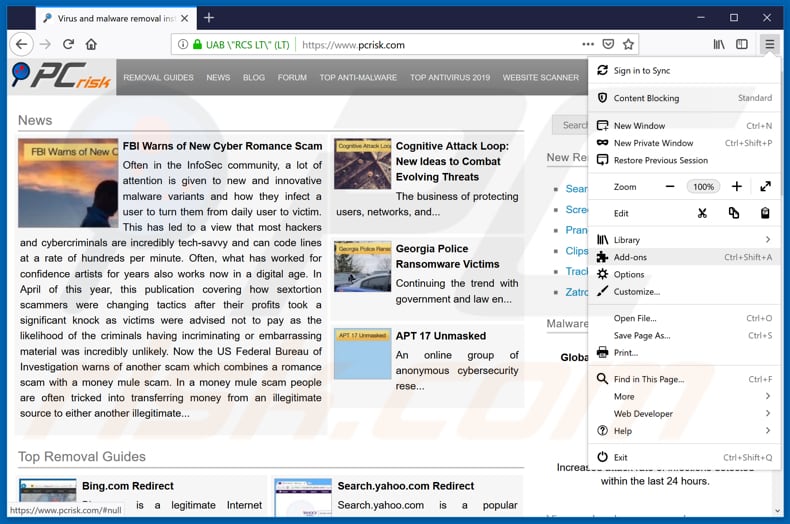790x524 pixels.
Task: Open the Library toolbar icon
Action: pos(719,44)
